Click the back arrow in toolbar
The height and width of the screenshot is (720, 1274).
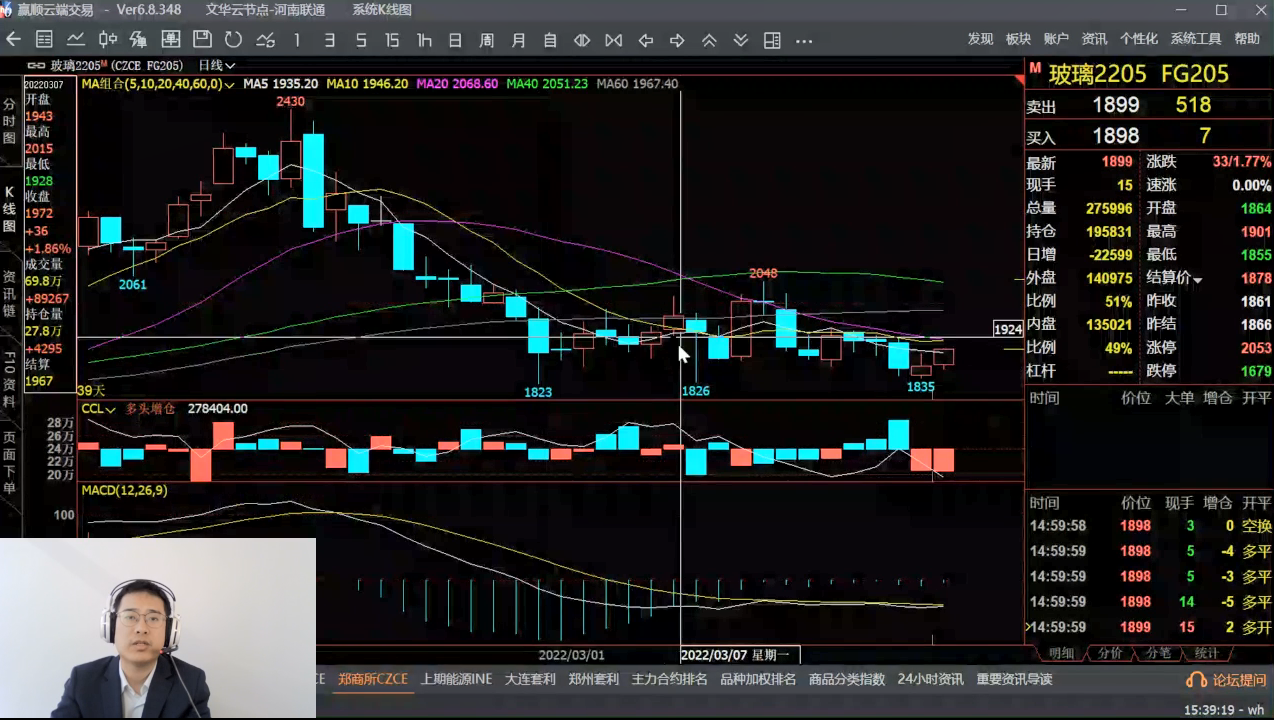pyautogui.click(x=13, y=40)
